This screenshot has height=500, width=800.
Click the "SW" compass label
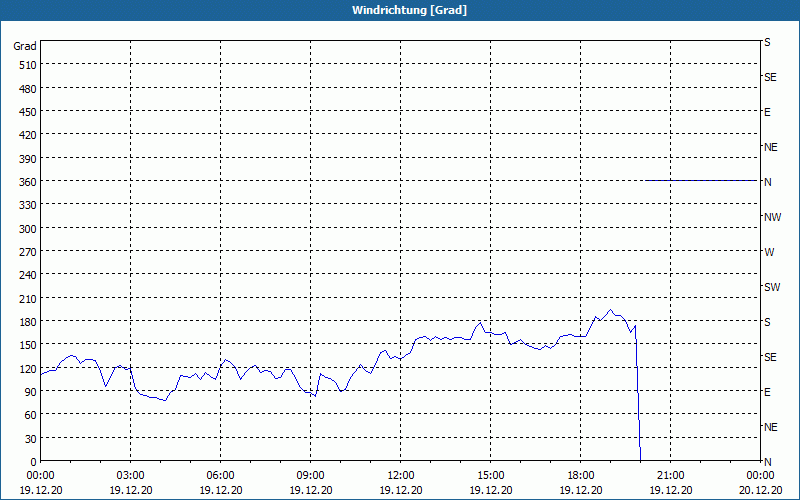(772, 287)
